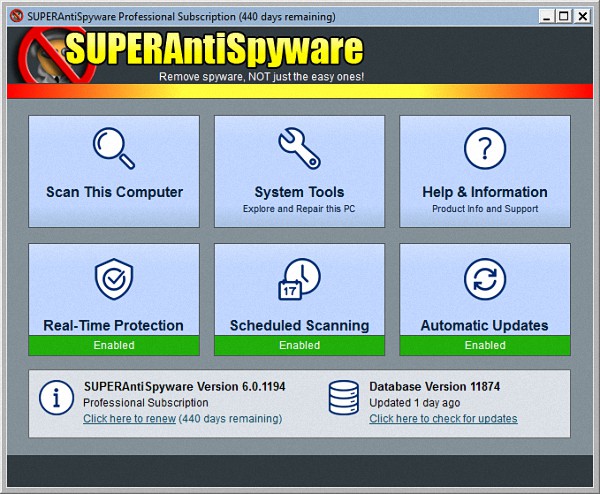Screen dimensions: 600x494
Task: Minimize the SUPERAntiSpyware window
Action: click(x=546, y=16)
